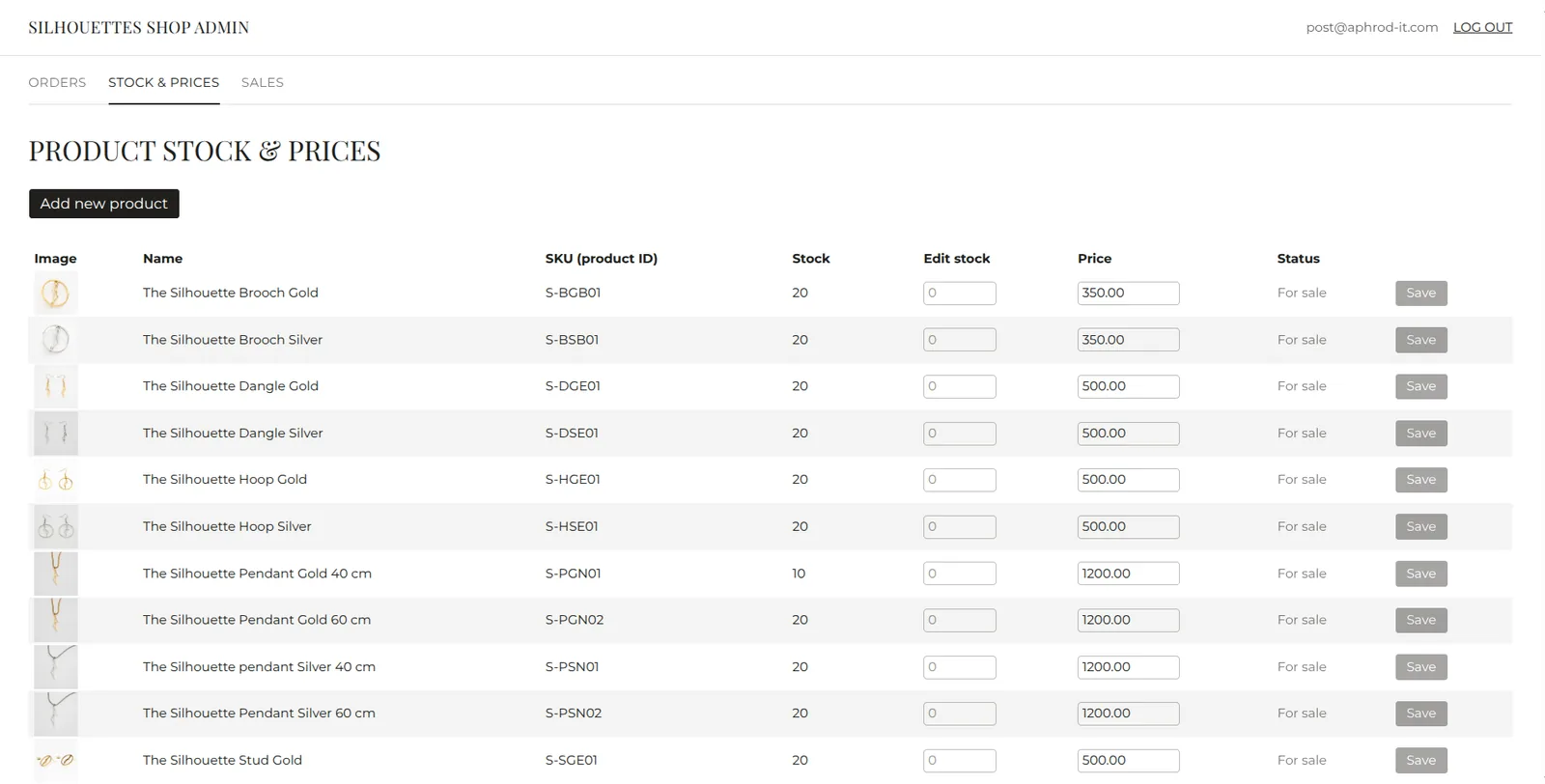Viewport: 1545px width, 784px height.
Task: Edit the price of Dangle Gold
Action: click(1128, 386)
